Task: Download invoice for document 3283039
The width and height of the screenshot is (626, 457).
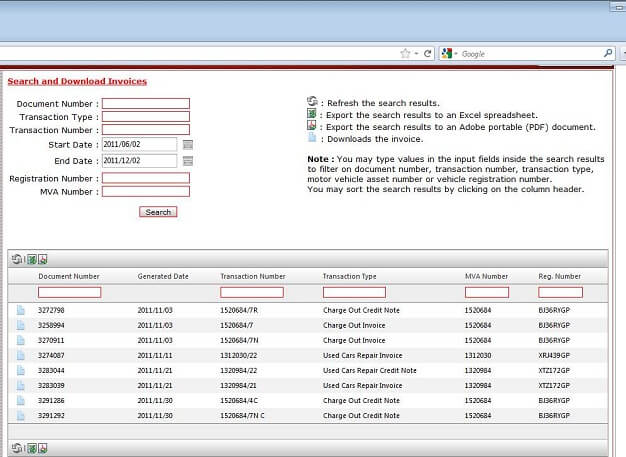Action: coord(21,386)
